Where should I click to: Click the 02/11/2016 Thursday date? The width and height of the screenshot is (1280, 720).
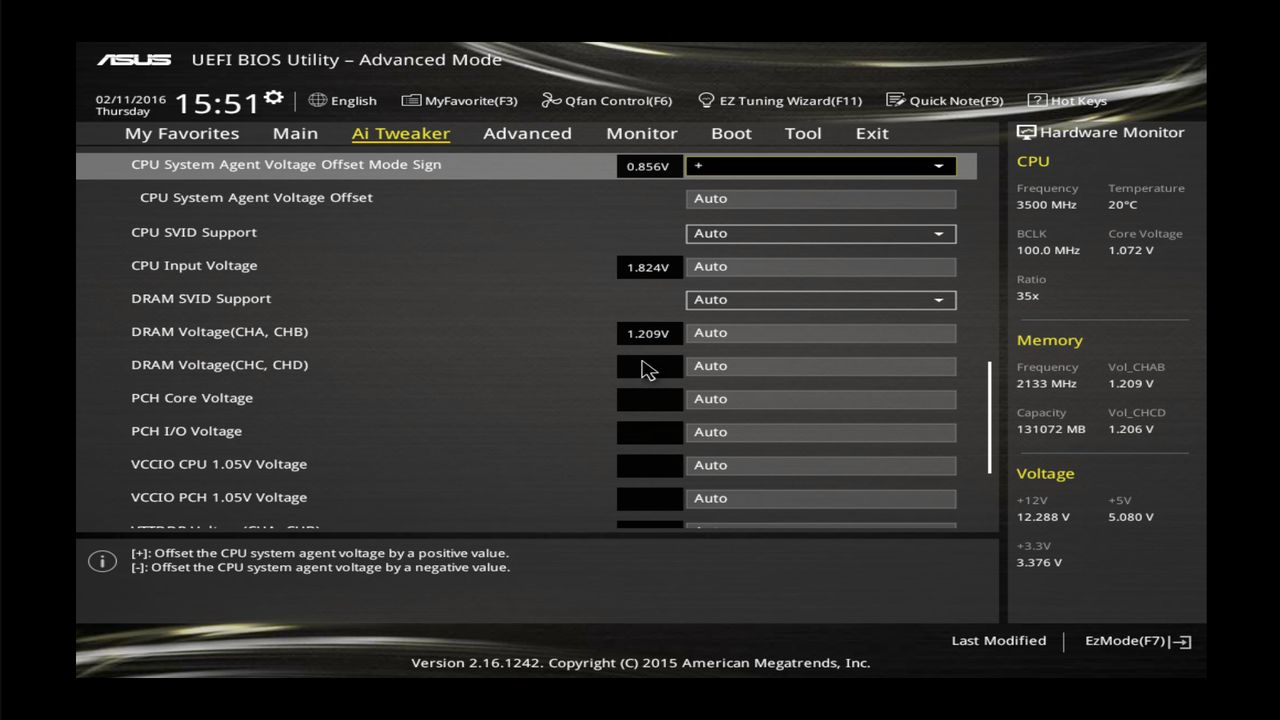[130, 105]
